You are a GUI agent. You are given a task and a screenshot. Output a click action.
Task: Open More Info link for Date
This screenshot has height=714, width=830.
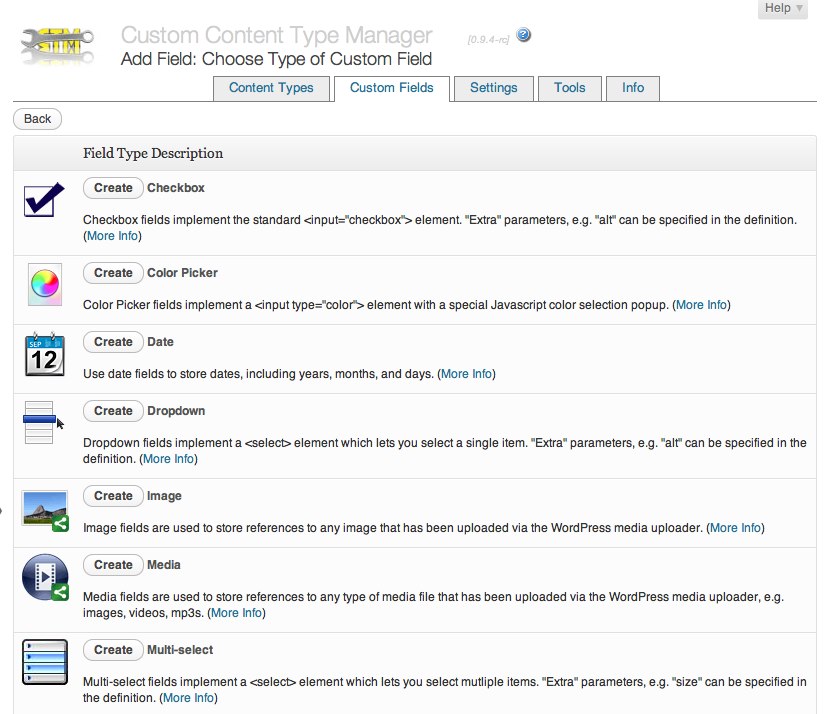[x=466, y=374]
